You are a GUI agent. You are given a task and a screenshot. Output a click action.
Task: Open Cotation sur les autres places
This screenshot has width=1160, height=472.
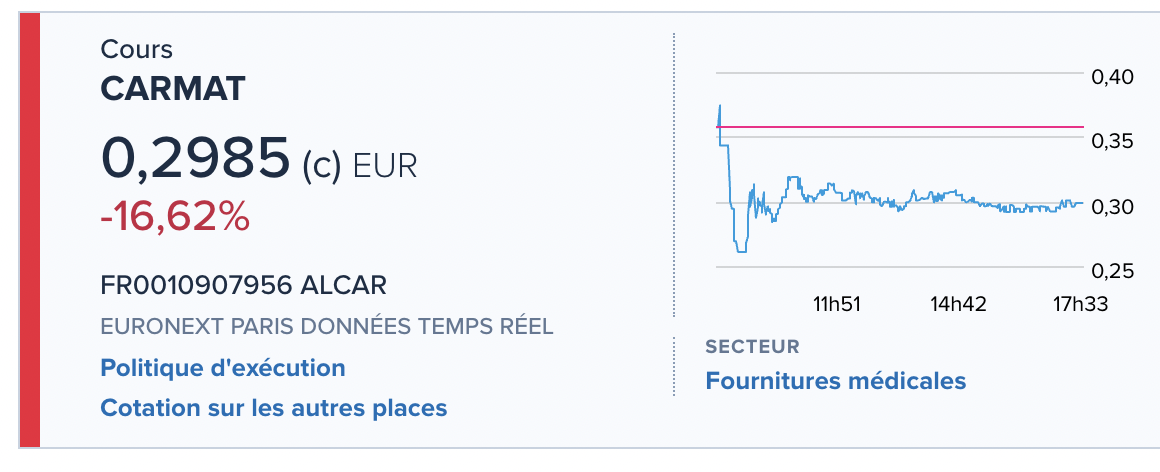(x=273, y=408)
